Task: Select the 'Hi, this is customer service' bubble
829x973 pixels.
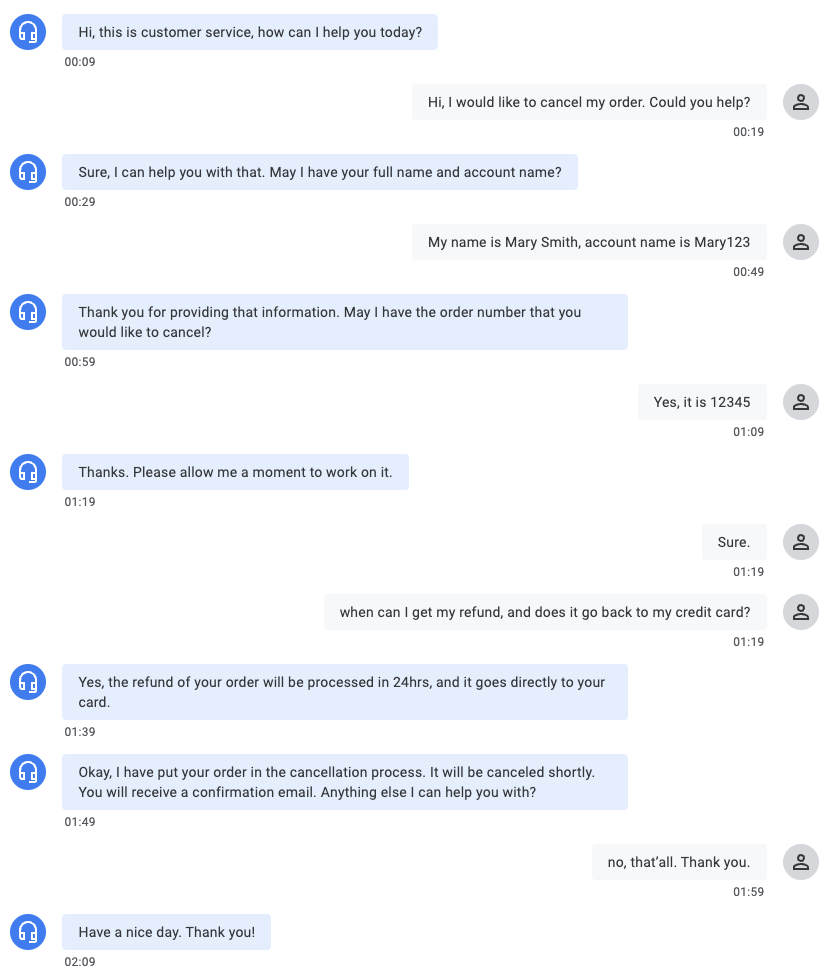Action: pyautogui.click(x=250, y=32)
